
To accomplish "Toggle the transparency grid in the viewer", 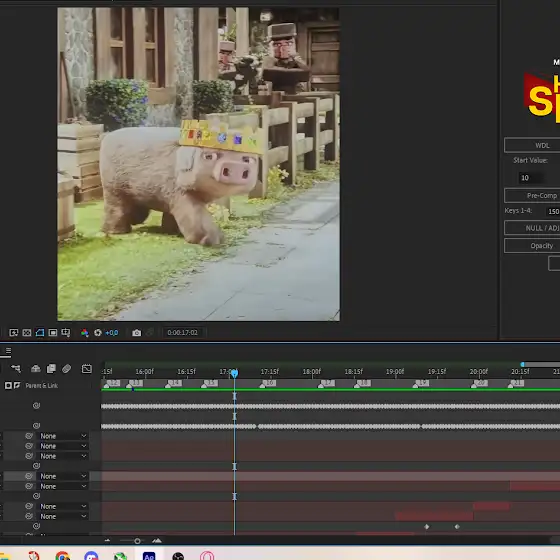I will tap(27, 332).
